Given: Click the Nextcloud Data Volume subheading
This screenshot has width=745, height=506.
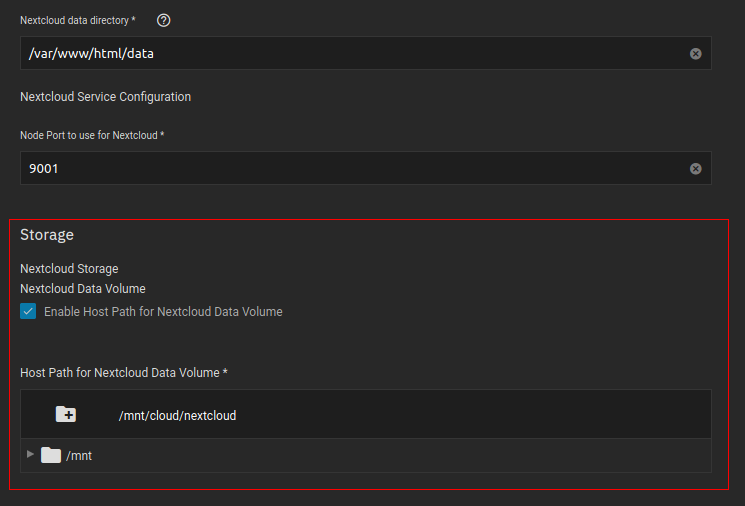Looking at the screenshot, I should [x=83, y=289].
